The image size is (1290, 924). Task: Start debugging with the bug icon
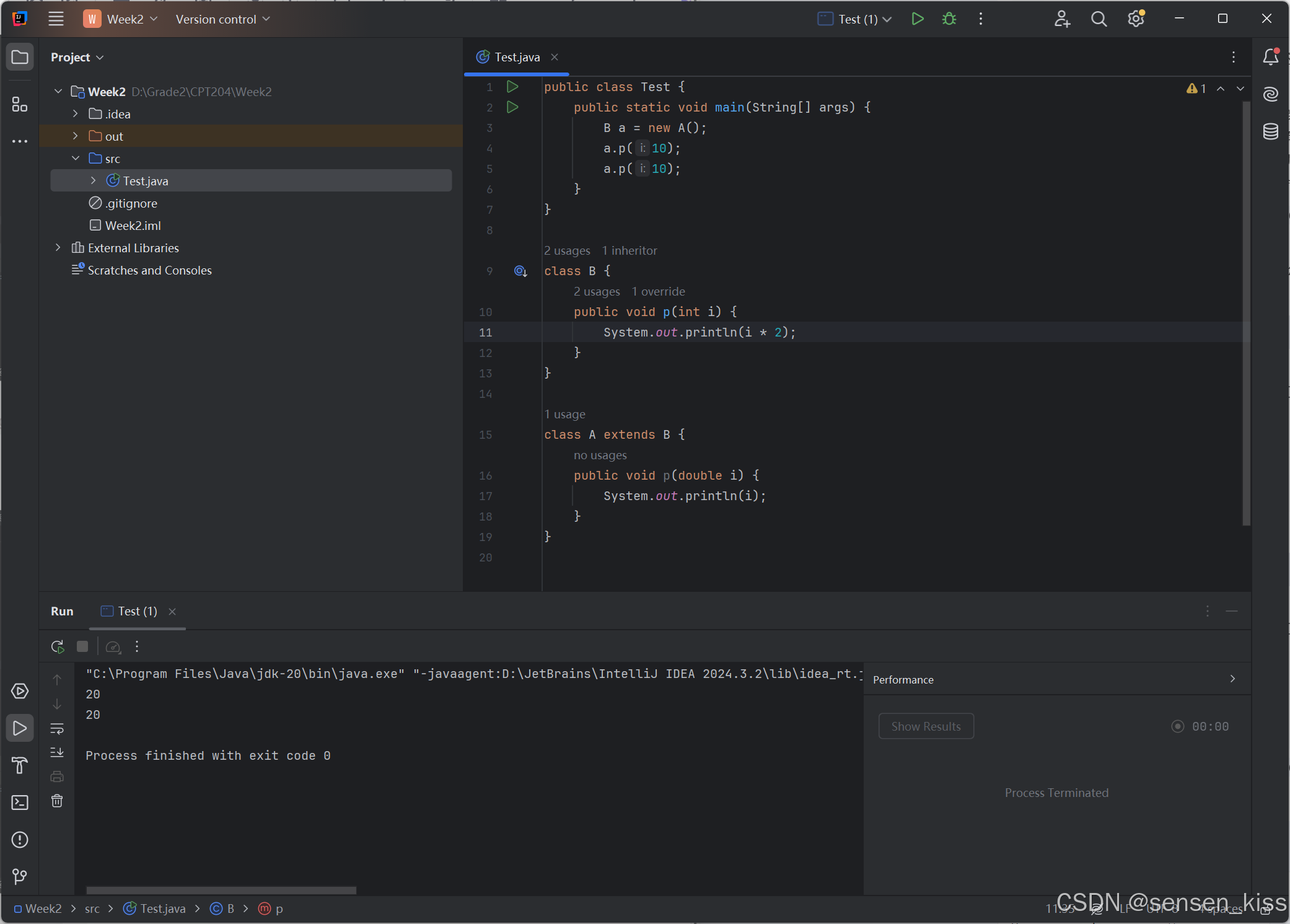949,19
